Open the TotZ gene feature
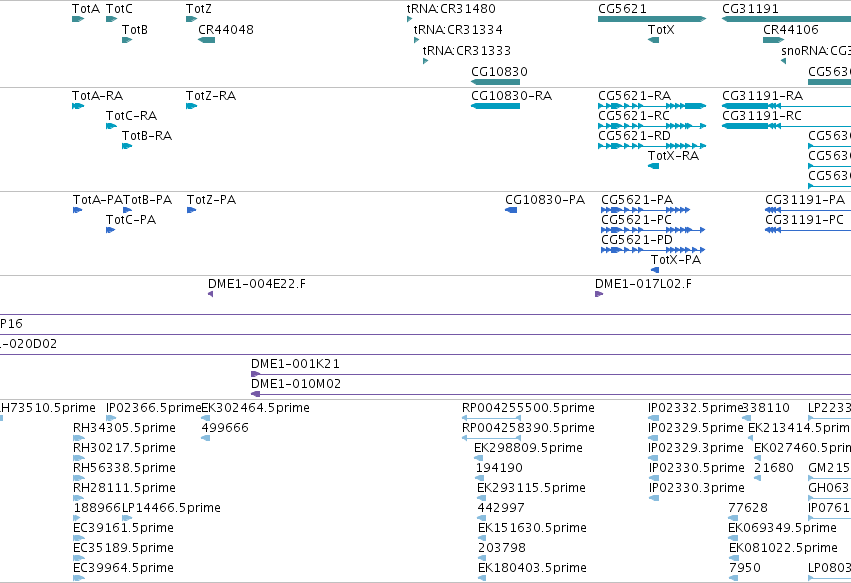Viewport: 851px width, 583px height. [x=191, y=19]
